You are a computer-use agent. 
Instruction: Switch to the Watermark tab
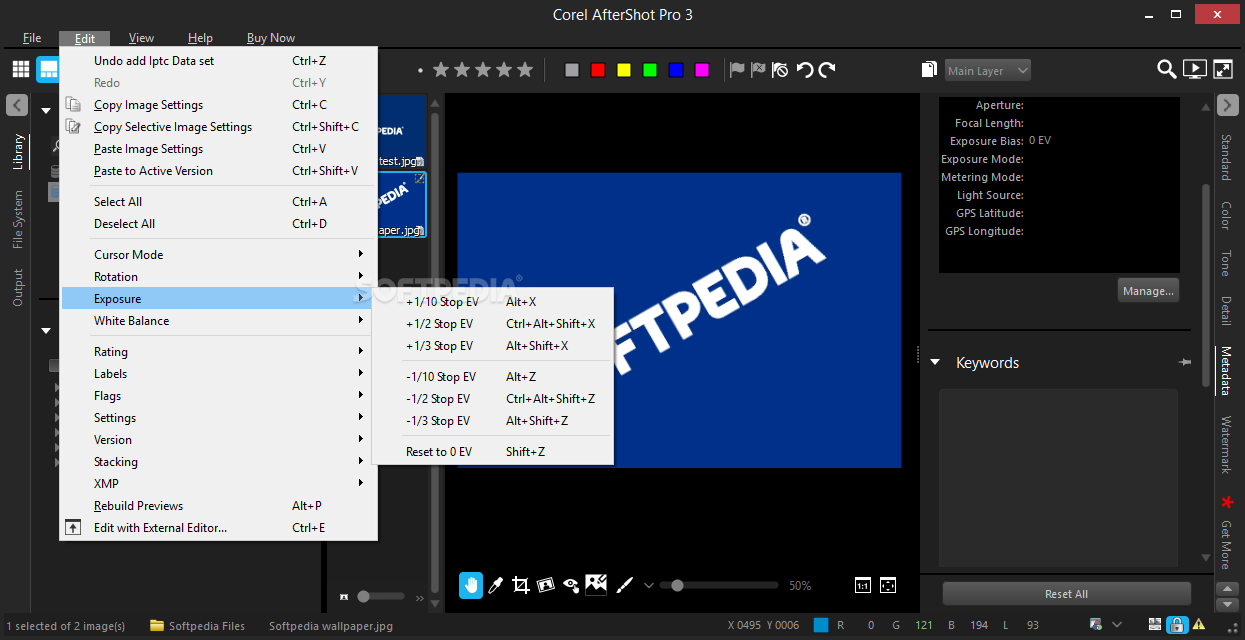point(1226,445)
